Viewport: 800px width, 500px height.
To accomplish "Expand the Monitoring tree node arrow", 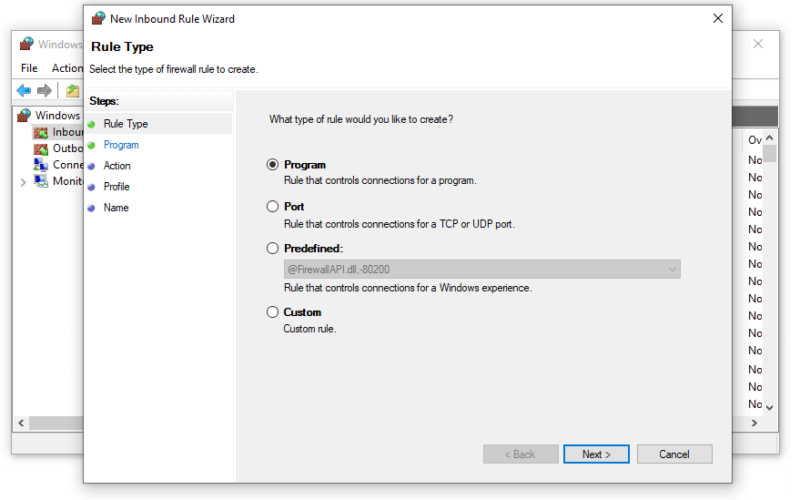I will [23, 182].
